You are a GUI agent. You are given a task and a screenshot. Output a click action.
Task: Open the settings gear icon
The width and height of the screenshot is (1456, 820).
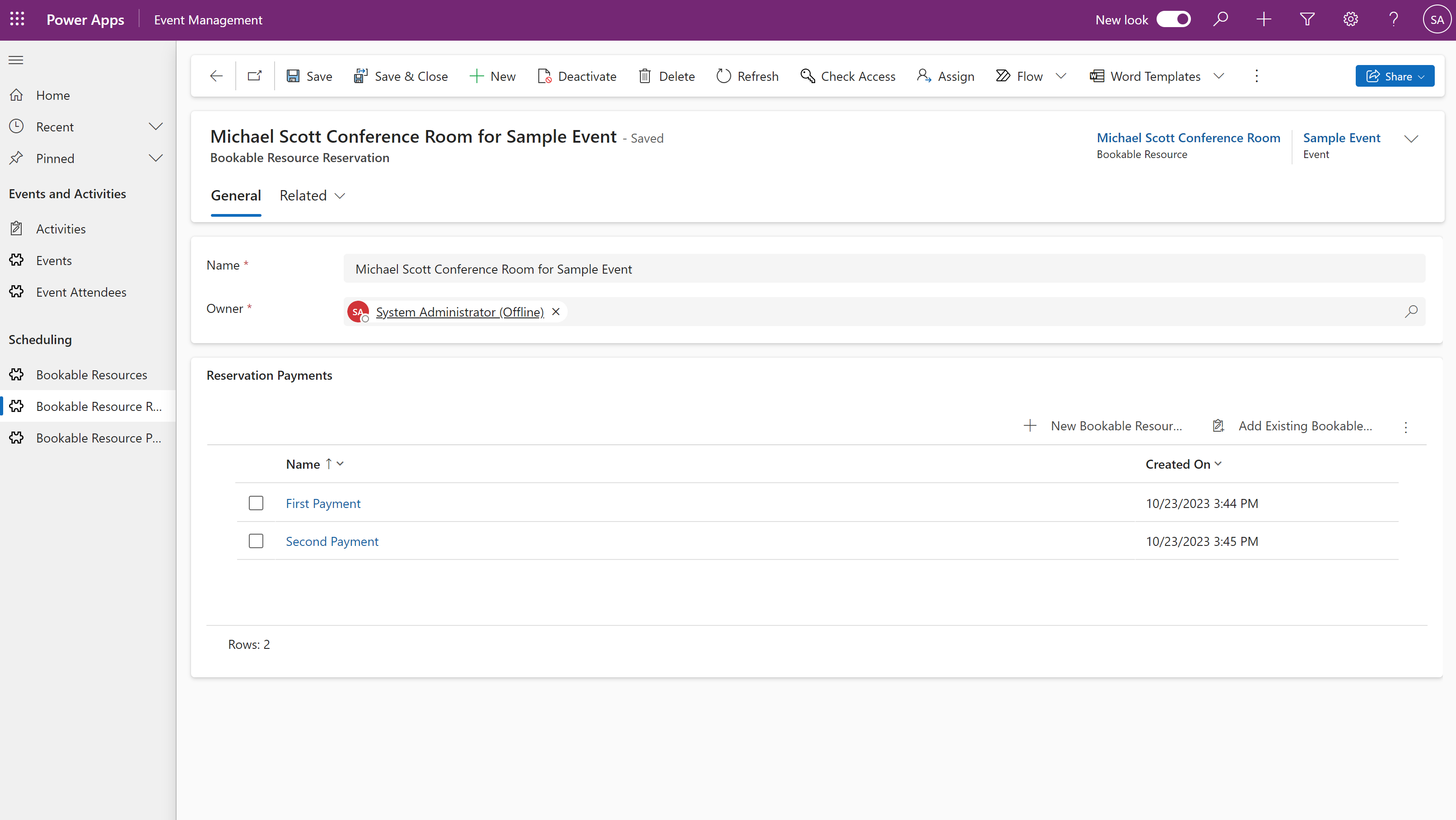(x=1350, y=19)
